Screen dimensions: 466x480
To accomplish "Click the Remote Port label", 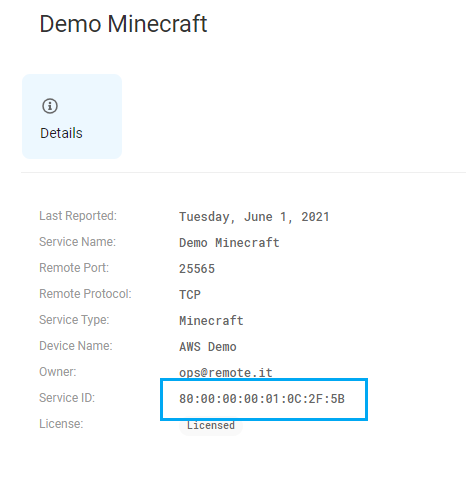I will [x=74, y=268].
